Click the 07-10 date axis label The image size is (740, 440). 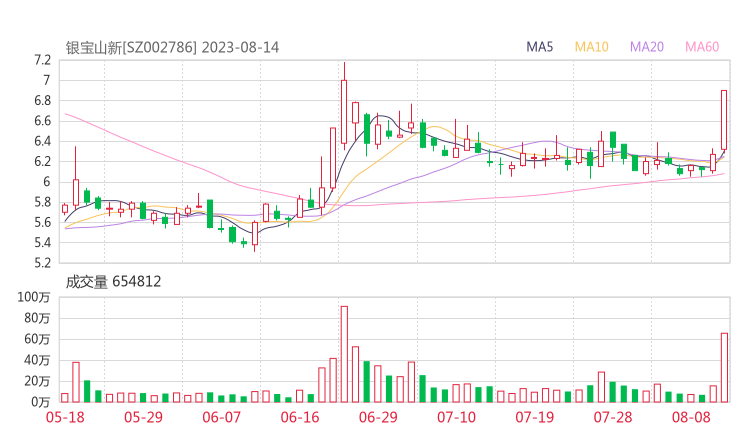(456, 417)
